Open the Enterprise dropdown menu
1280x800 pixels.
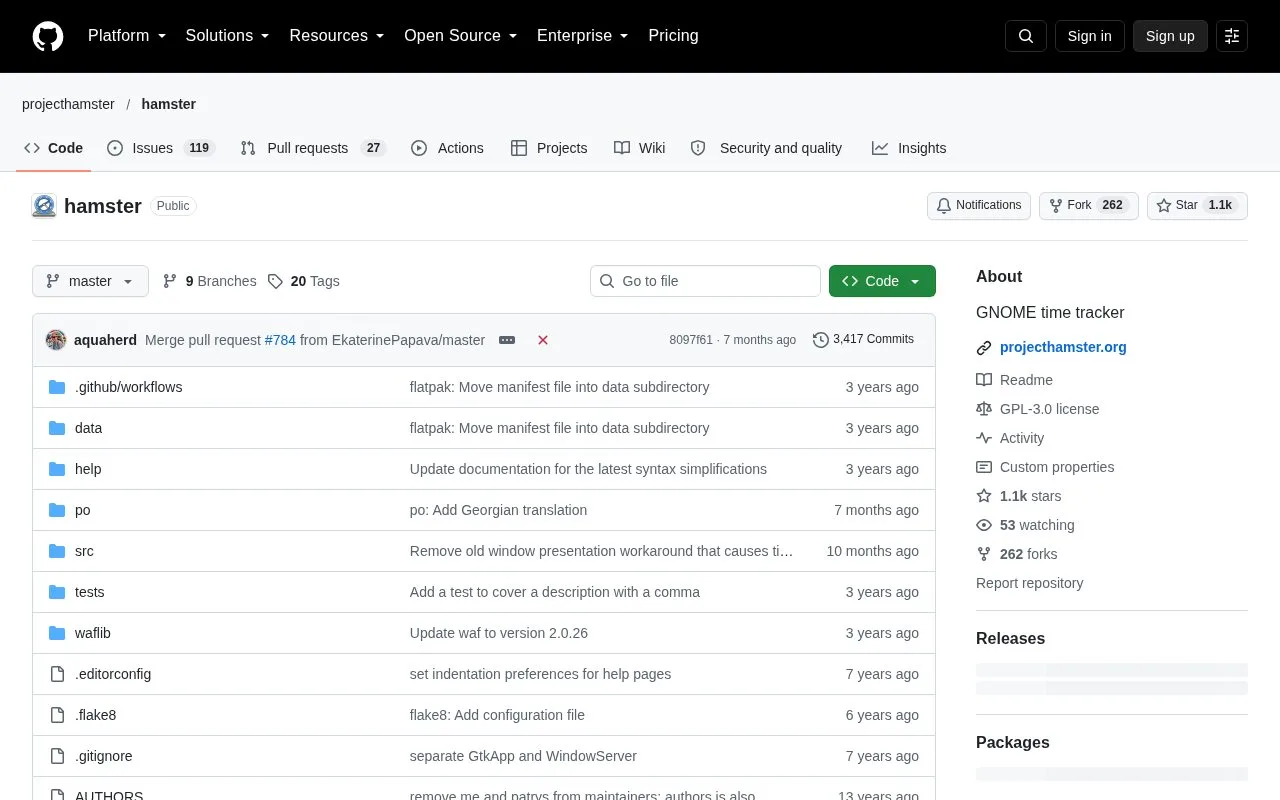pyautogui.click(x=583, y=36)
